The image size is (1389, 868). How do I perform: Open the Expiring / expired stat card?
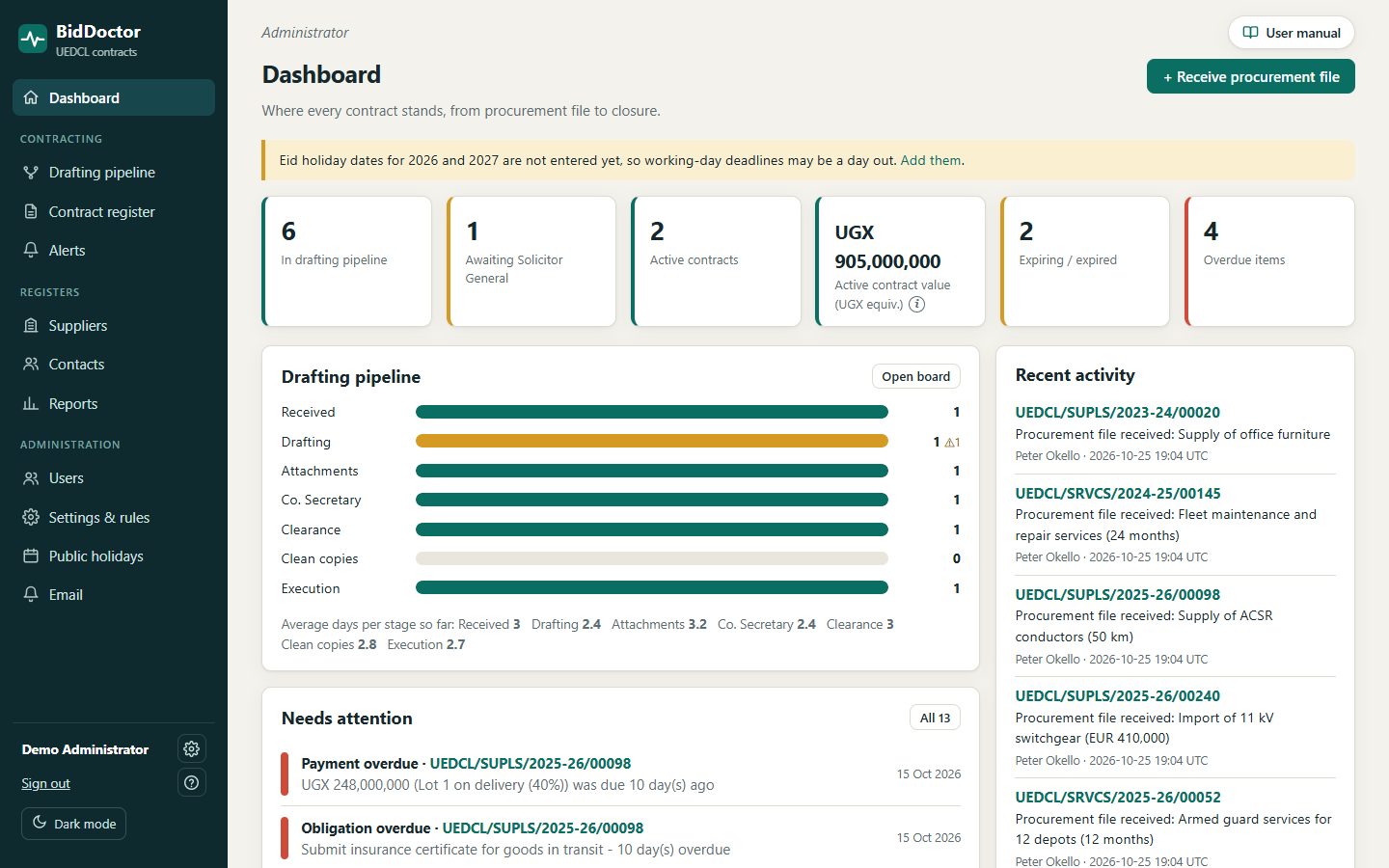point(1085,261)
